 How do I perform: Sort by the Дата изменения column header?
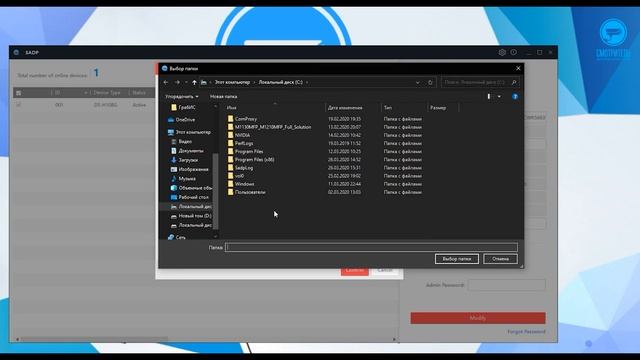[x=345, y=108]
